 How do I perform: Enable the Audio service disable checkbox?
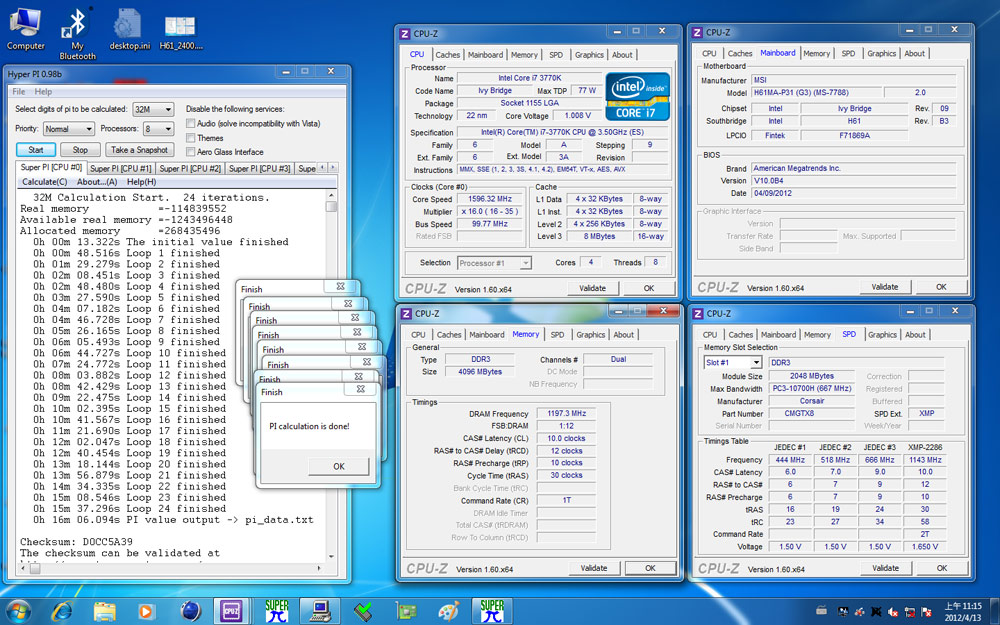191,124
